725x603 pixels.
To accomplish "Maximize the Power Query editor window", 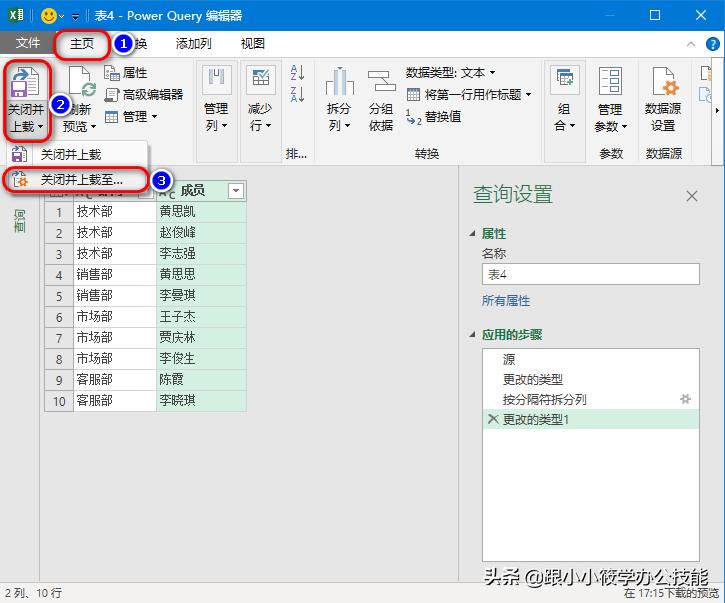I will click(655, 15).
